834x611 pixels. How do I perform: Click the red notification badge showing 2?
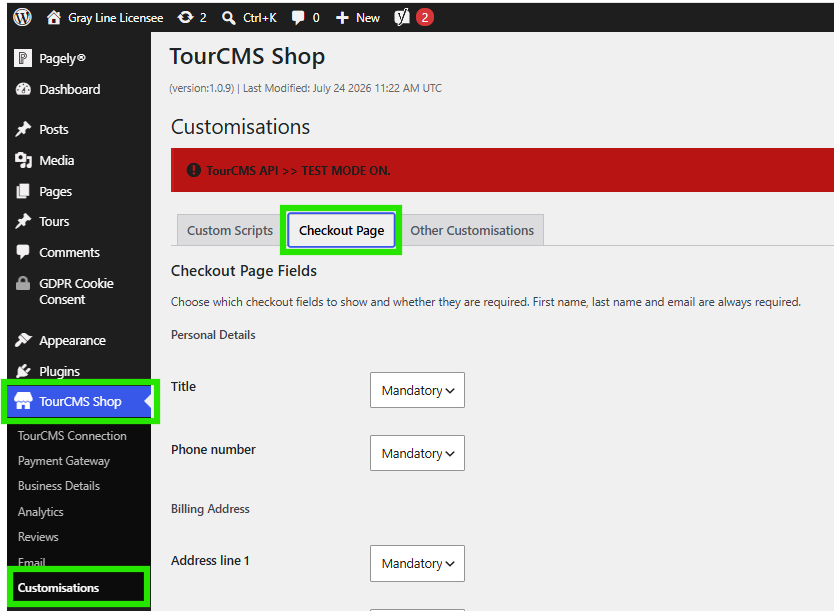click(424, 18)
